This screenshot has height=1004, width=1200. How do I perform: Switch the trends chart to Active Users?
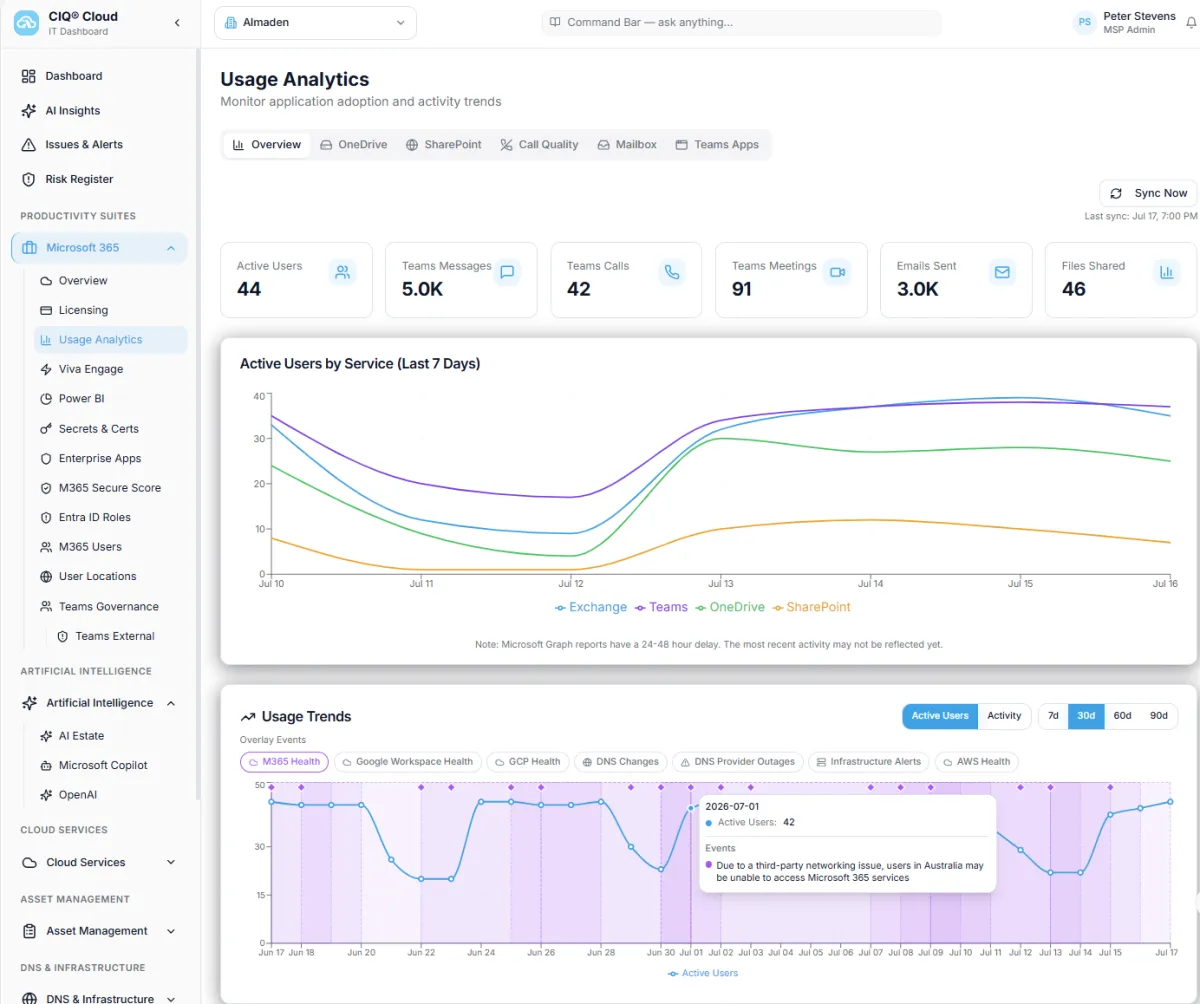pos(940,716)
